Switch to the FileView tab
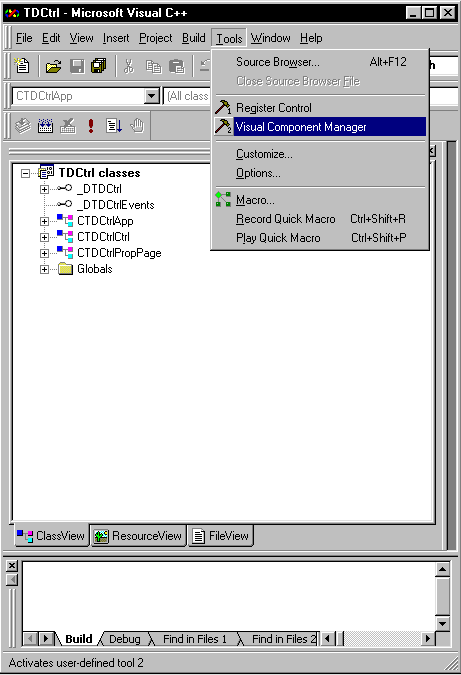461x675 pixels. point(220,536)
